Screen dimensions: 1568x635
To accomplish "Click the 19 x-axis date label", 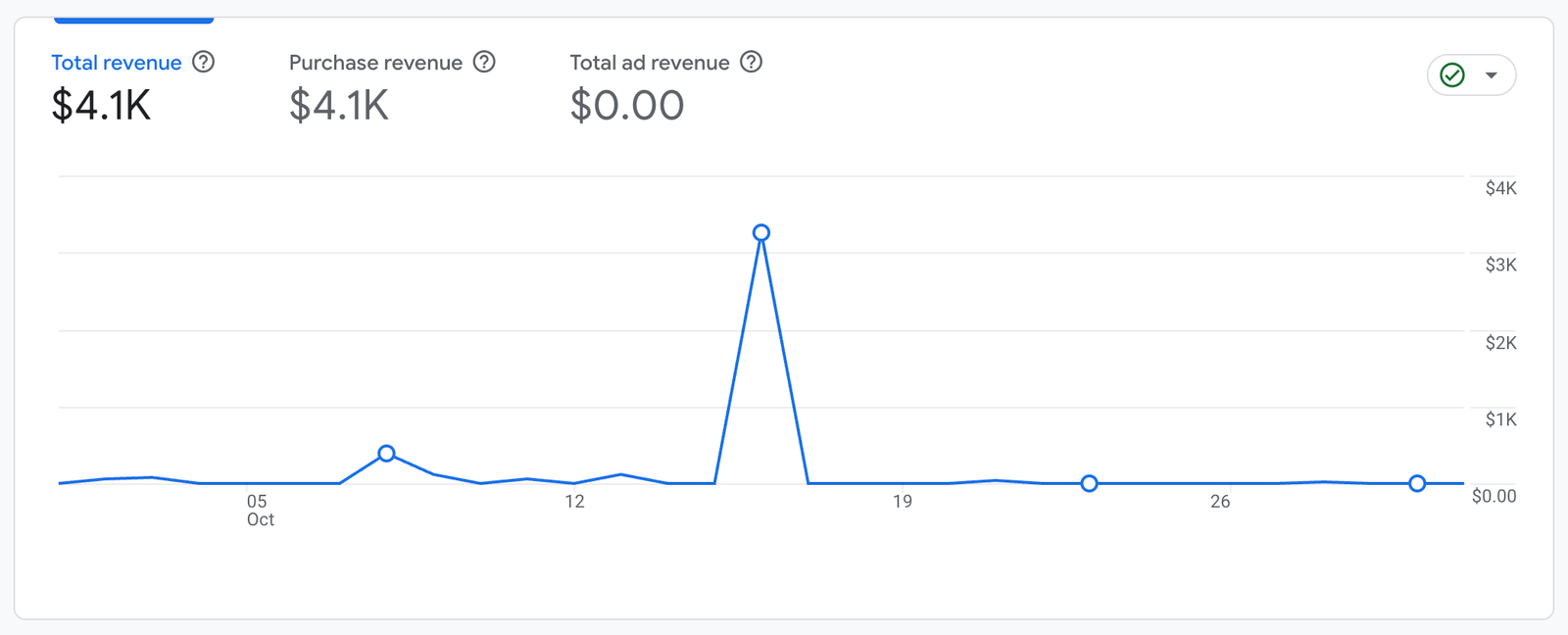I will pyautogui.click(x=902, y=502).
